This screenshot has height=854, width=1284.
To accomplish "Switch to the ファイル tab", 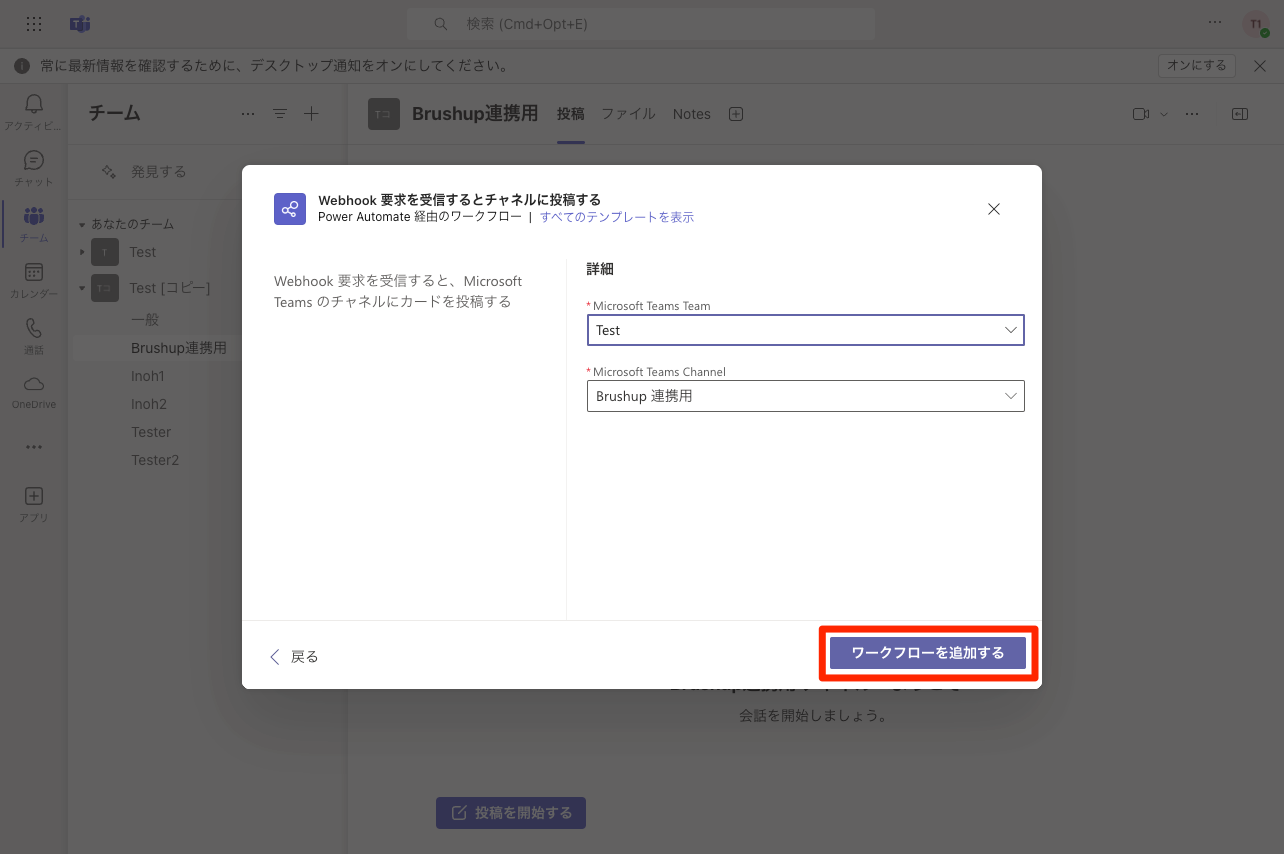I will coord(628,114).
